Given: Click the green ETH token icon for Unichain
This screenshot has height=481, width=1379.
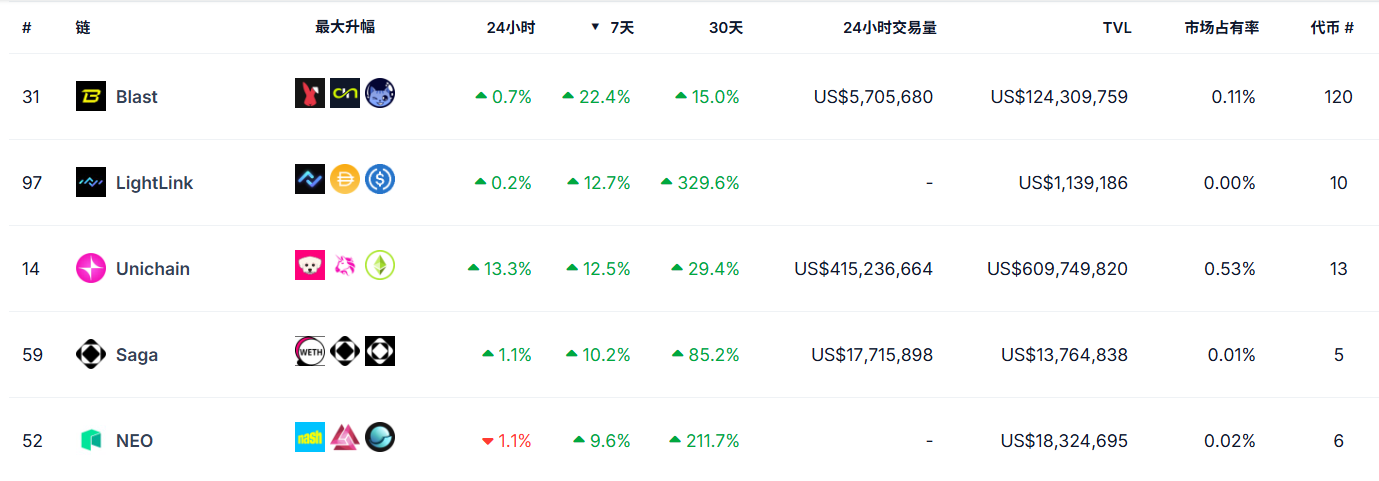Looking at the screenshot, I should point(380,265).
